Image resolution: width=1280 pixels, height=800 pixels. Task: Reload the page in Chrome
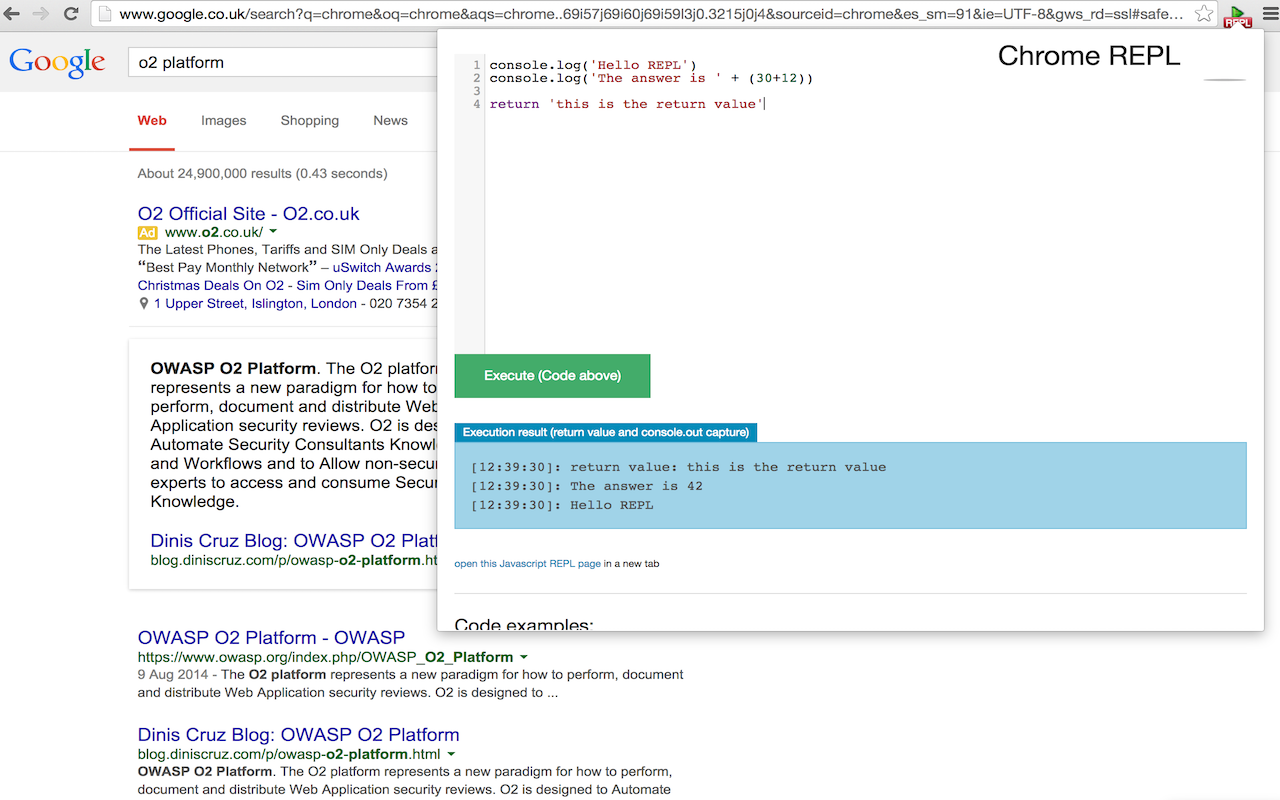(x=71, y=14)
